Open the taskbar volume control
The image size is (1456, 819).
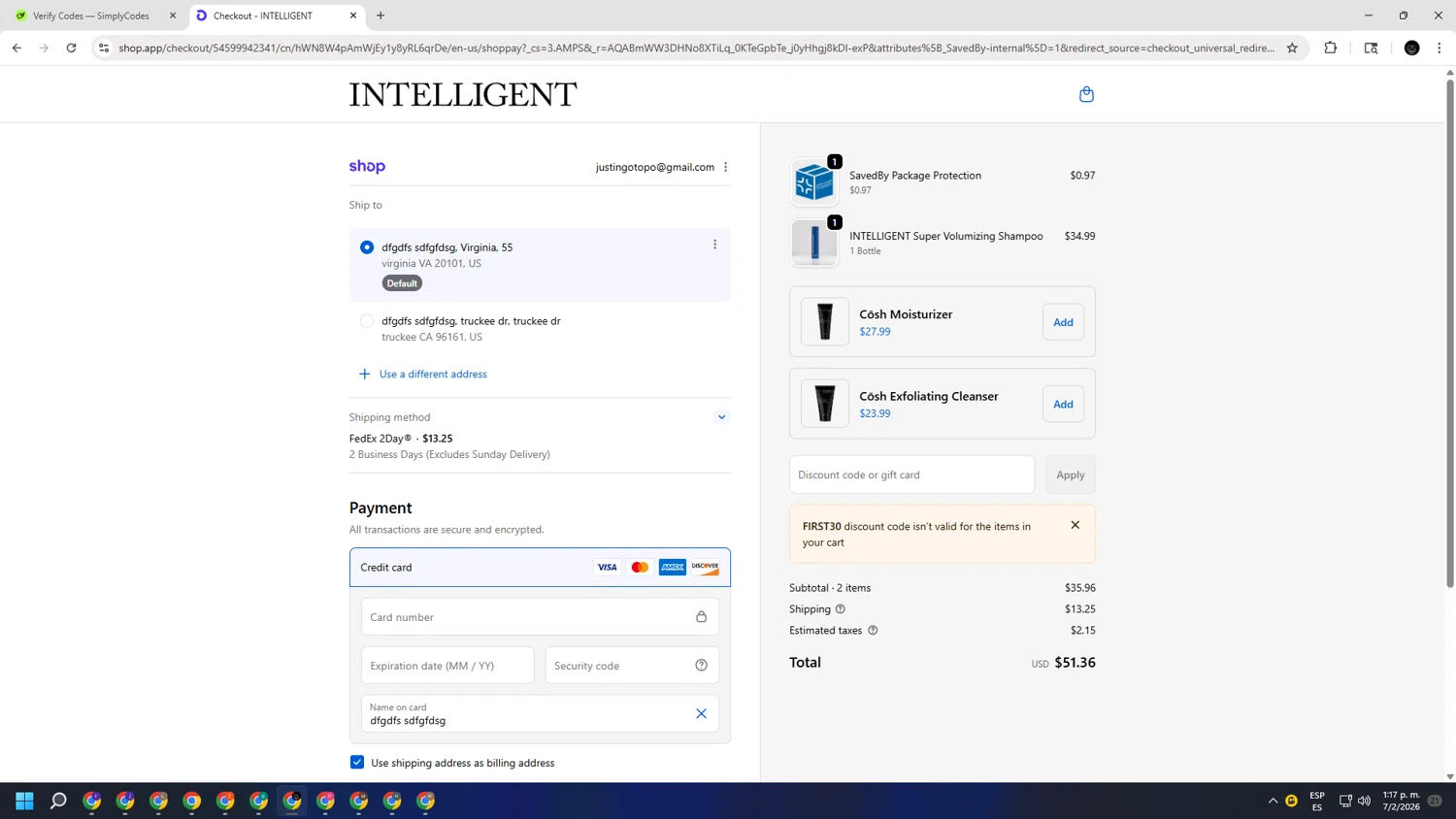pyautogui.click(x=1364, y=801)
